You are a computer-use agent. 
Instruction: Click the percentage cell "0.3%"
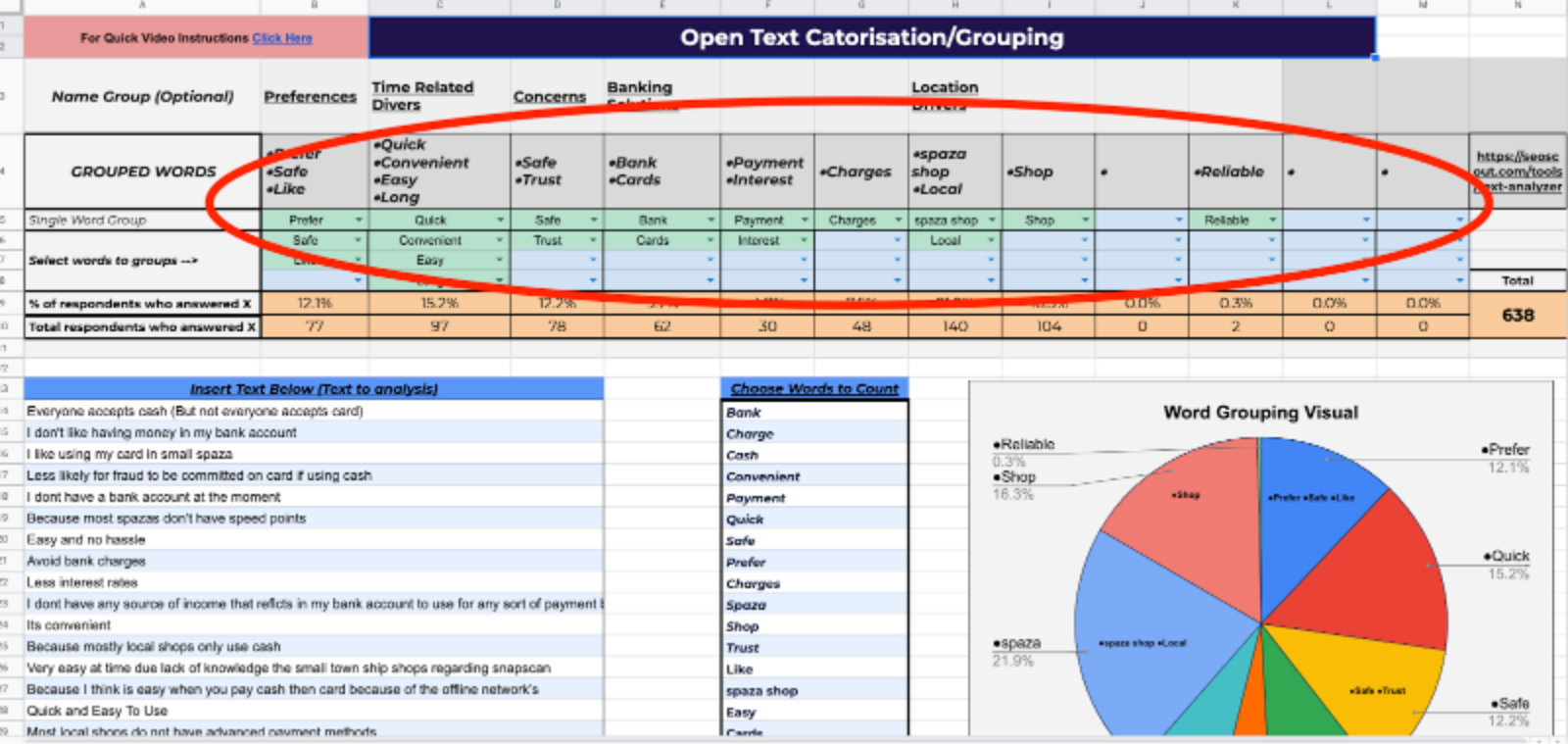click(1235, 304)
